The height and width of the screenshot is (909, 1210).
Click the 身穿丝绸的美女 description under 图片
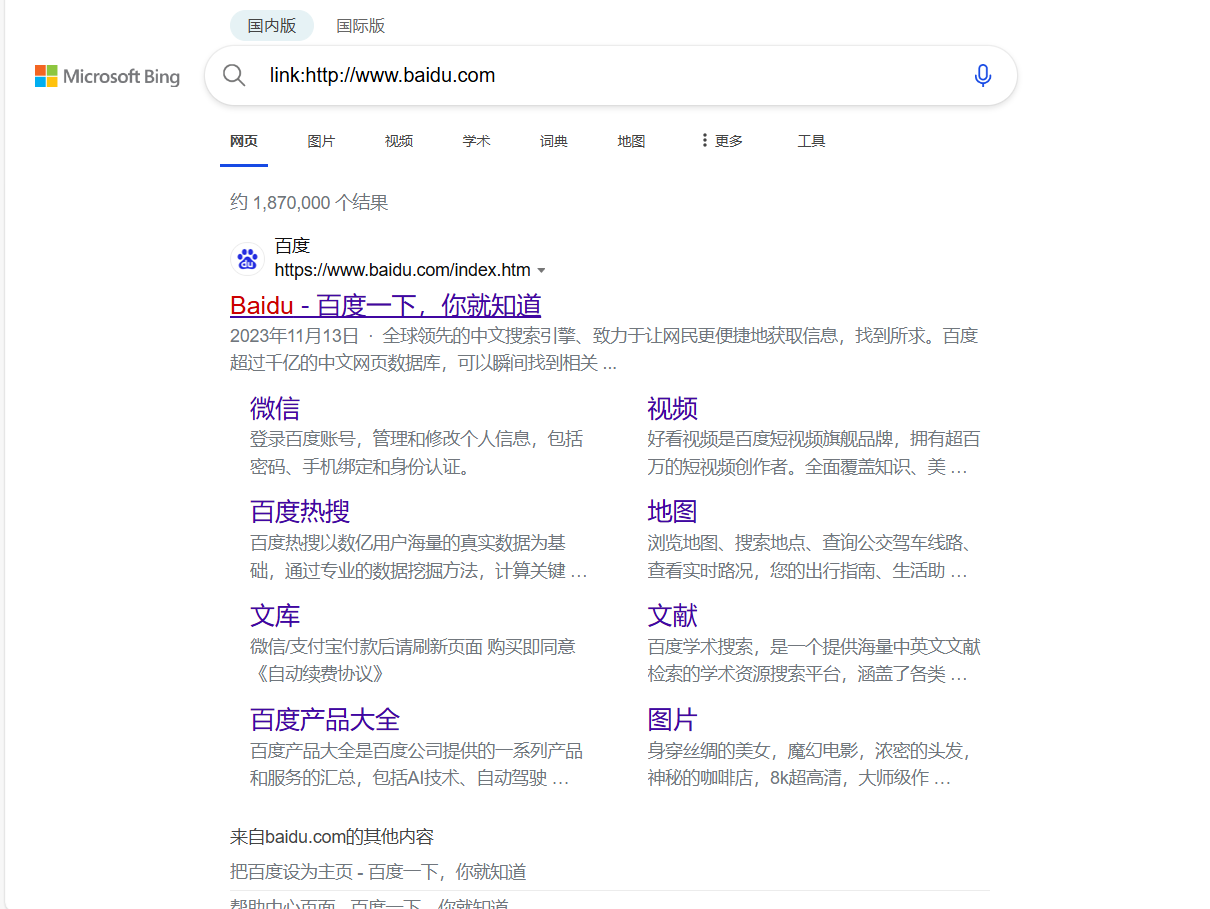coord(810,764)
